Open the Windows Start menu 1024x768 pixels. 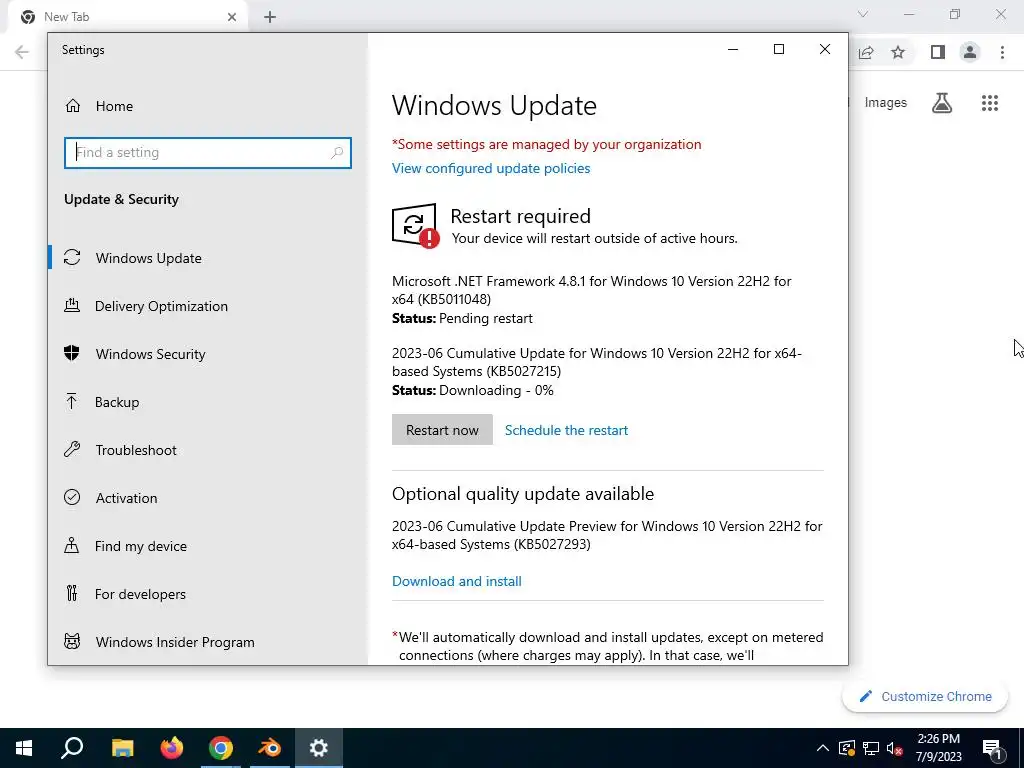(x=24, y=748)
